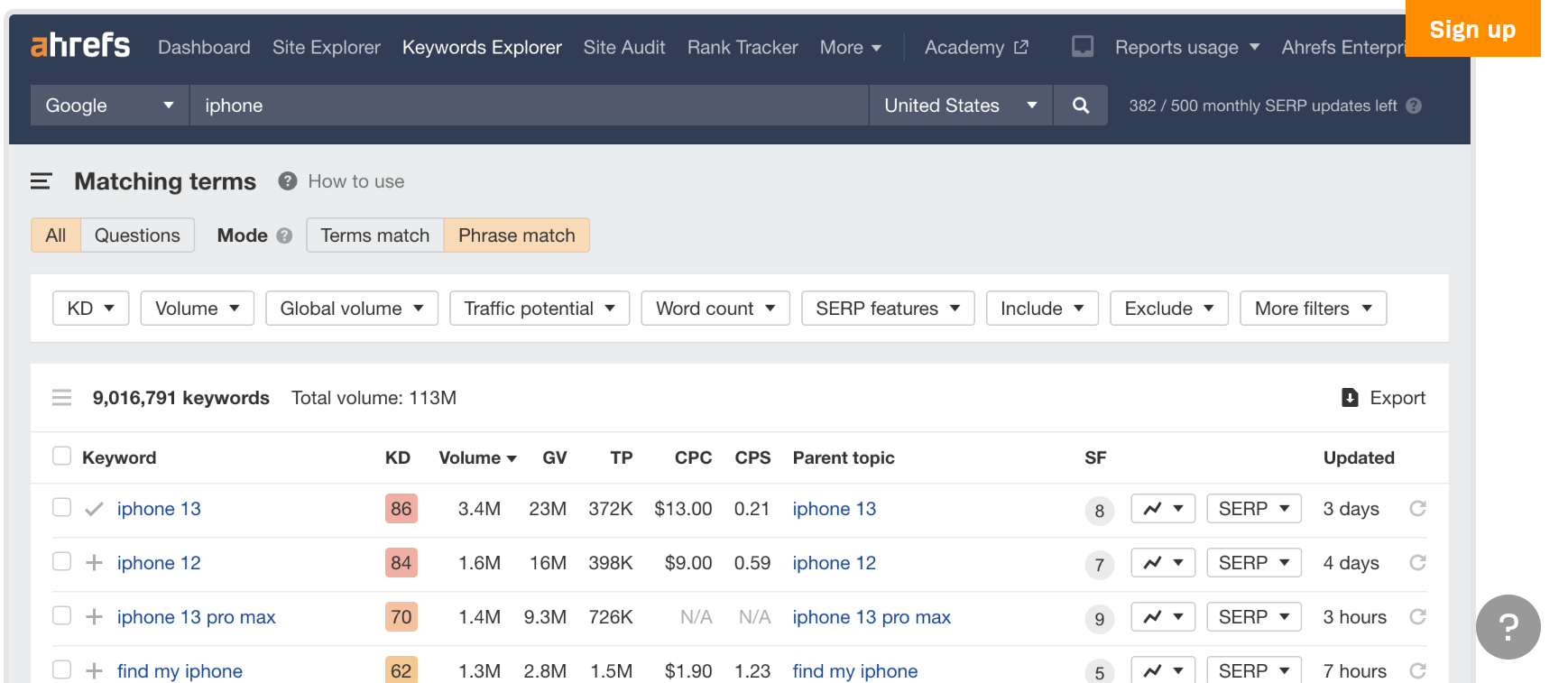Check the iphone 12 row checkbox
This screenshot has height=683, width=1568.
coord(61,561)
